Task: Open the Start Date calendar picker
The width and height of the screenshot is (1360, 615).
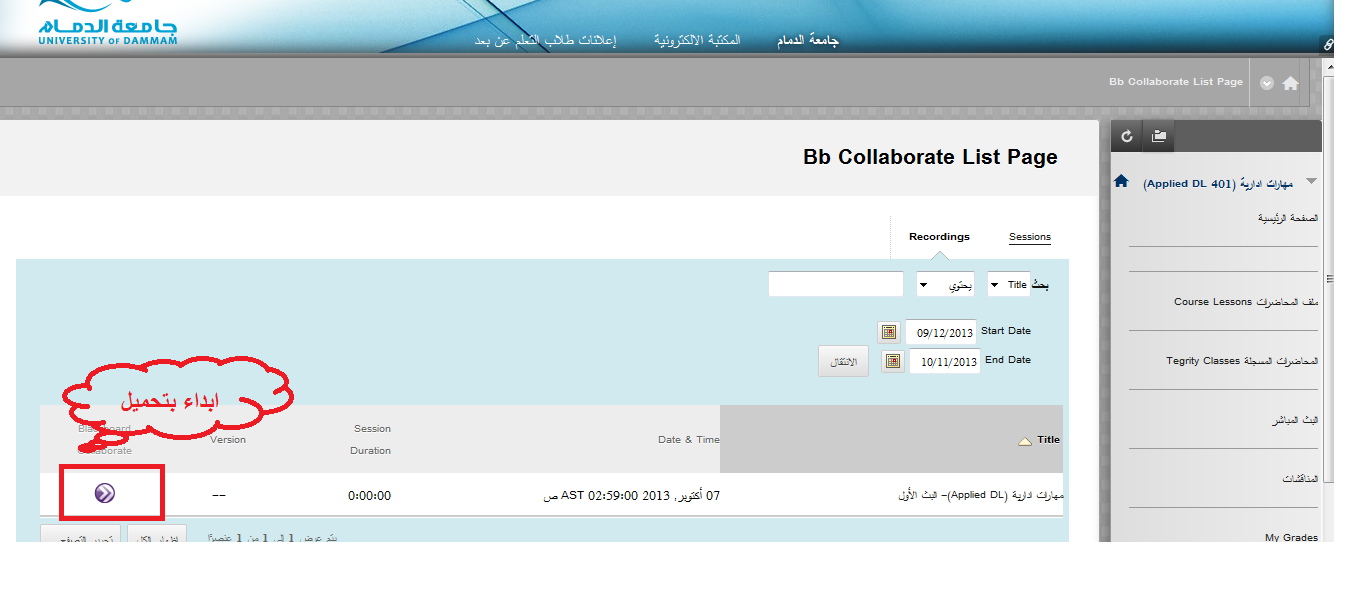Action: click(888, 332)
